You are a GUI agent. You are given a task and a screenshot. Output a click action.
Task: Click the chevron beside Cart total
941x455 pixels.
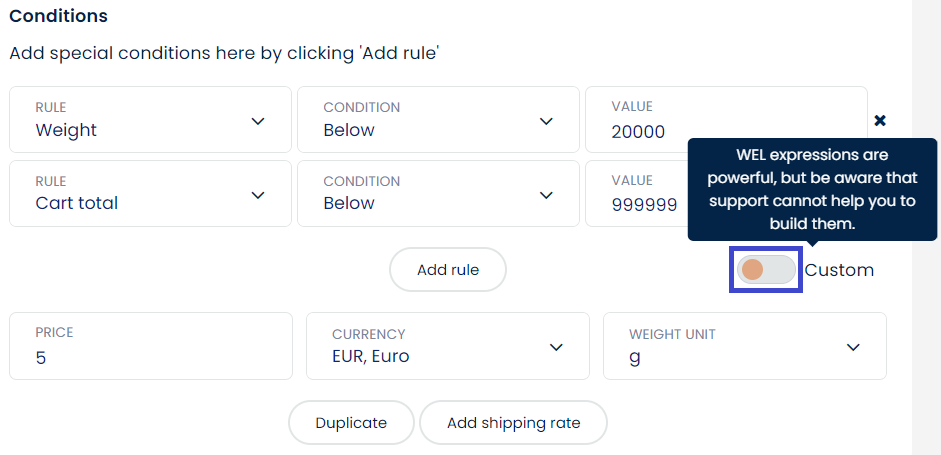tap(258, 195)
